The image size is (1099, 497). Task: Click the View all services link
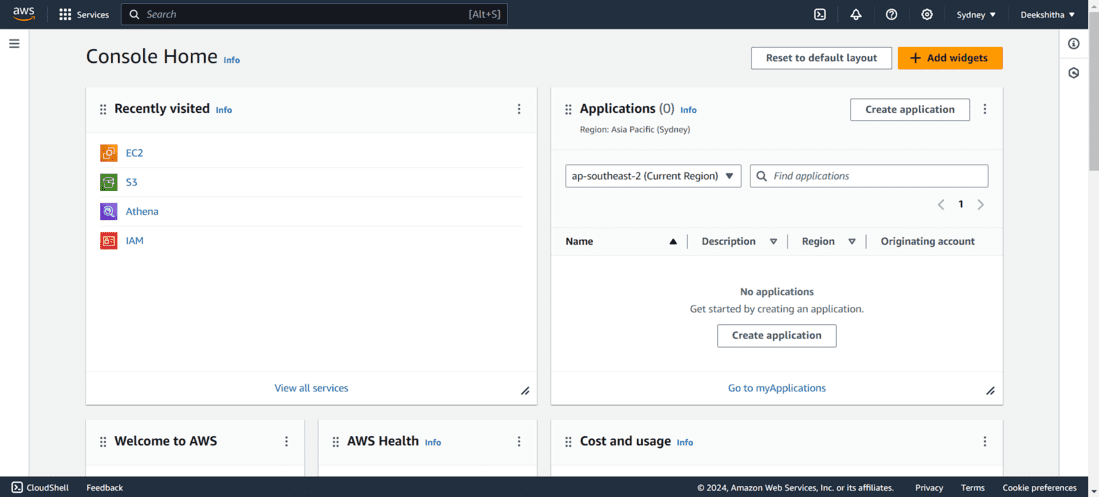click(x=311, y=388)
